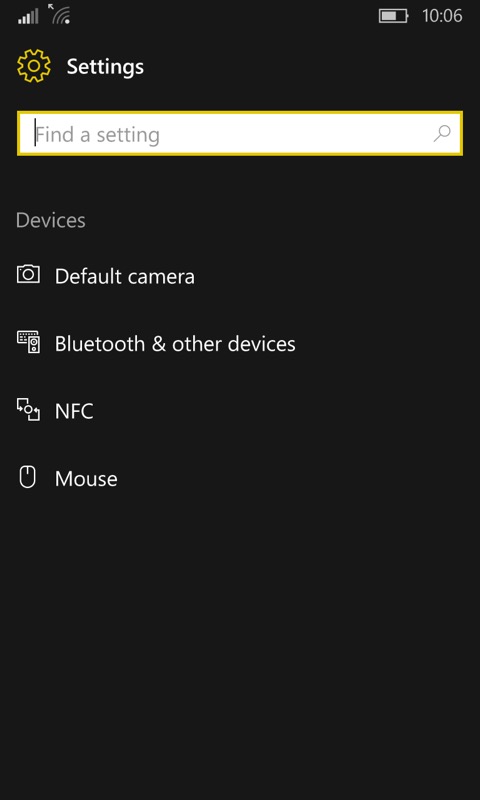This screenshot has width=480, height=800.
Task: Click the Mouse icon
Action: click(x=27, y=477)
